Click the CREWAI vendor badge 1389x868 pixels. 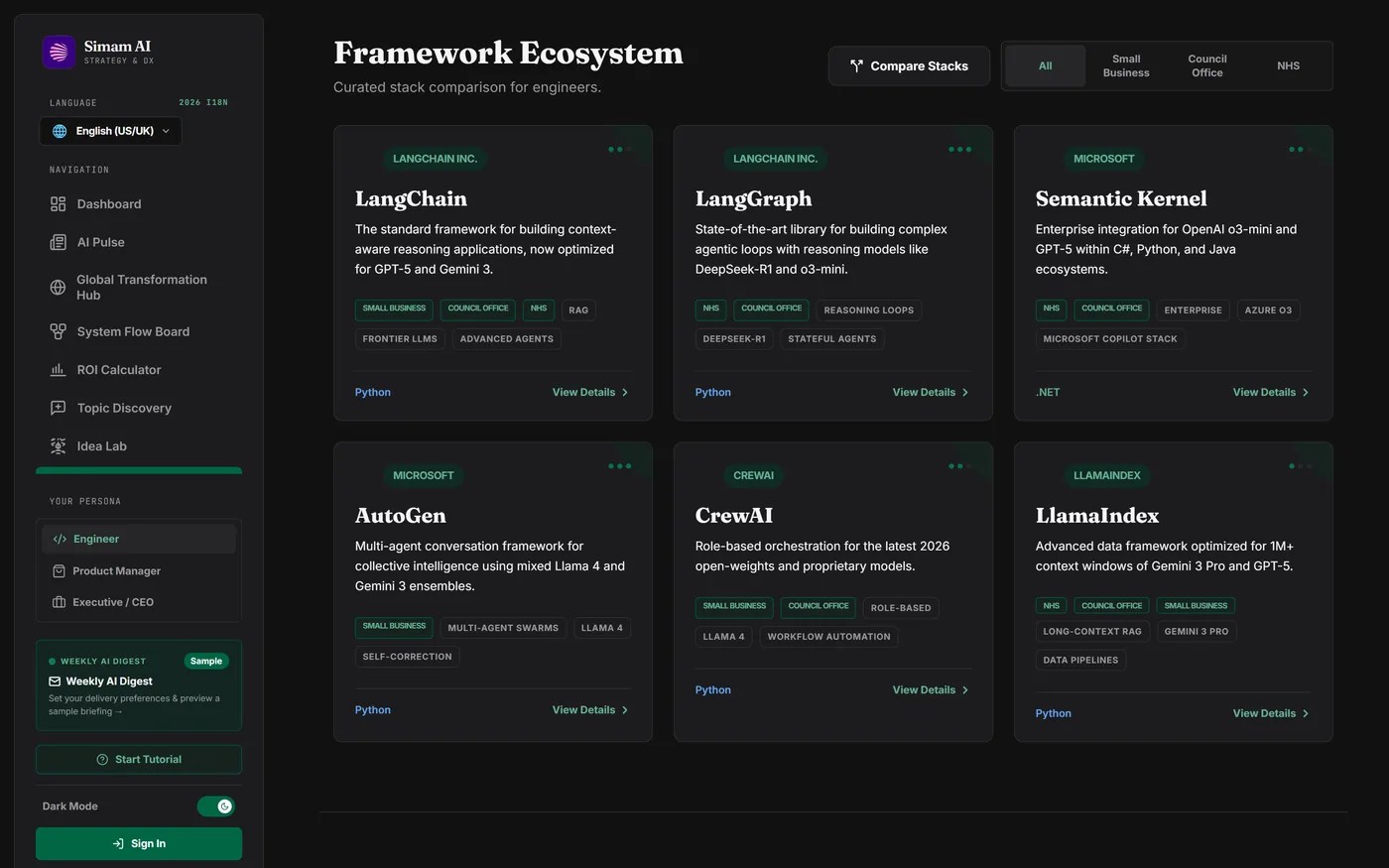(753, 476)
